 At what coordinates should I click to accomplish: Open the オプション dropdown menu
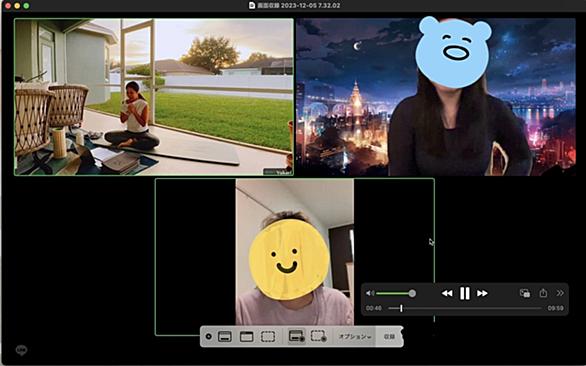355,336
